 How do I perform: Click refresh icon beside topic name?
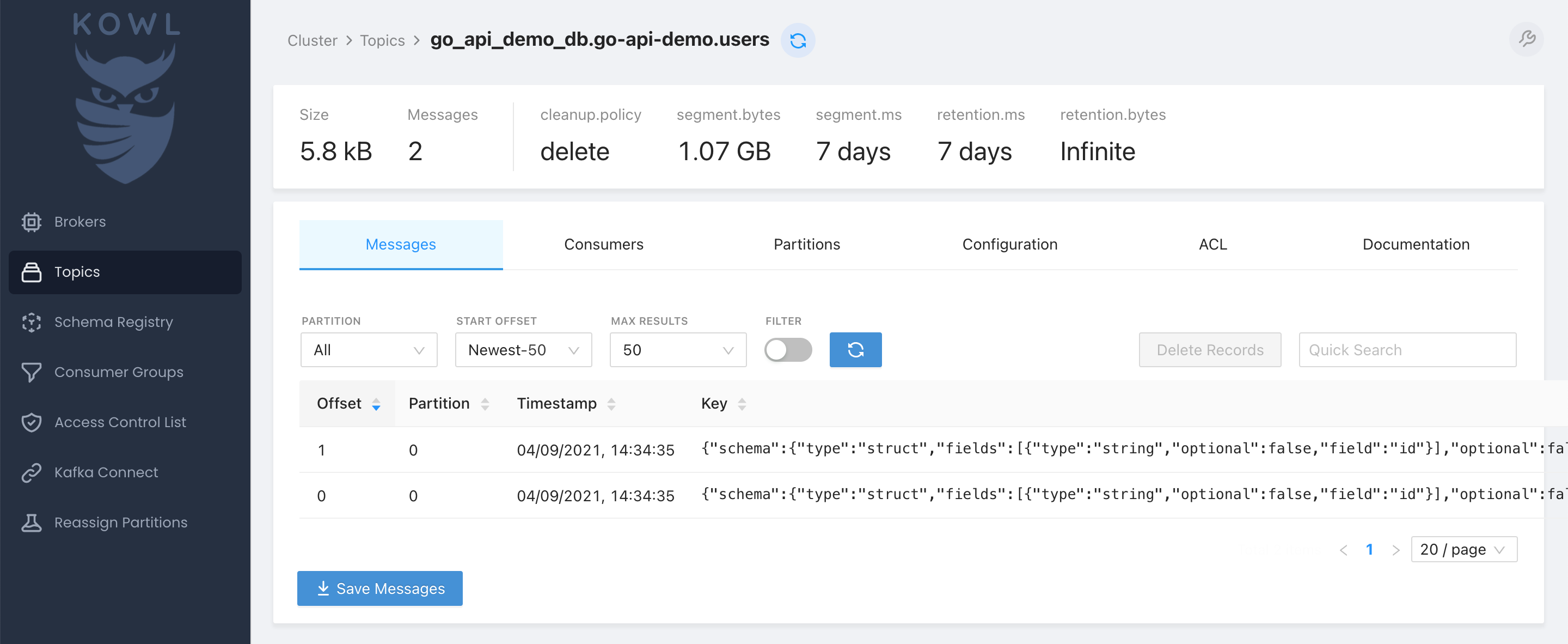(x=798, y=41)
